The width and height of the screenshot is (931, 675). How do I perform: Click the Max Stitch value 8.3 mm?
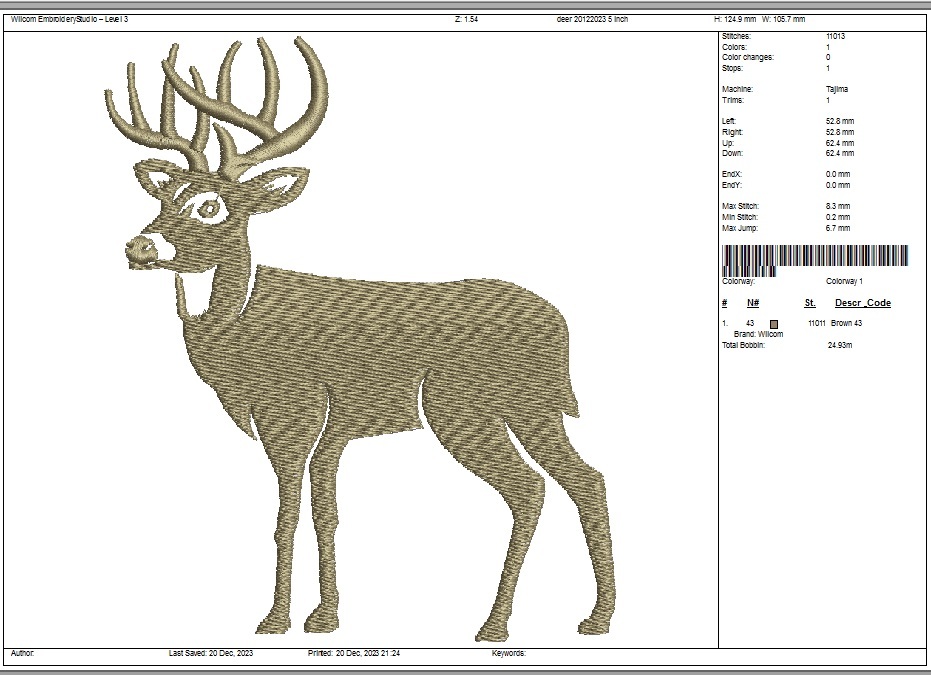838,208
